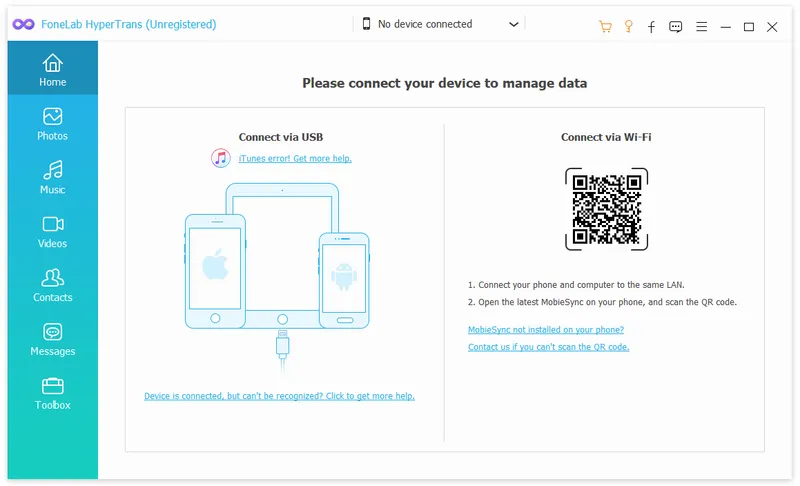Click Contact us if you can't scan QR code
The height and width of the screenshot is (486, 800).
[548, 347]
